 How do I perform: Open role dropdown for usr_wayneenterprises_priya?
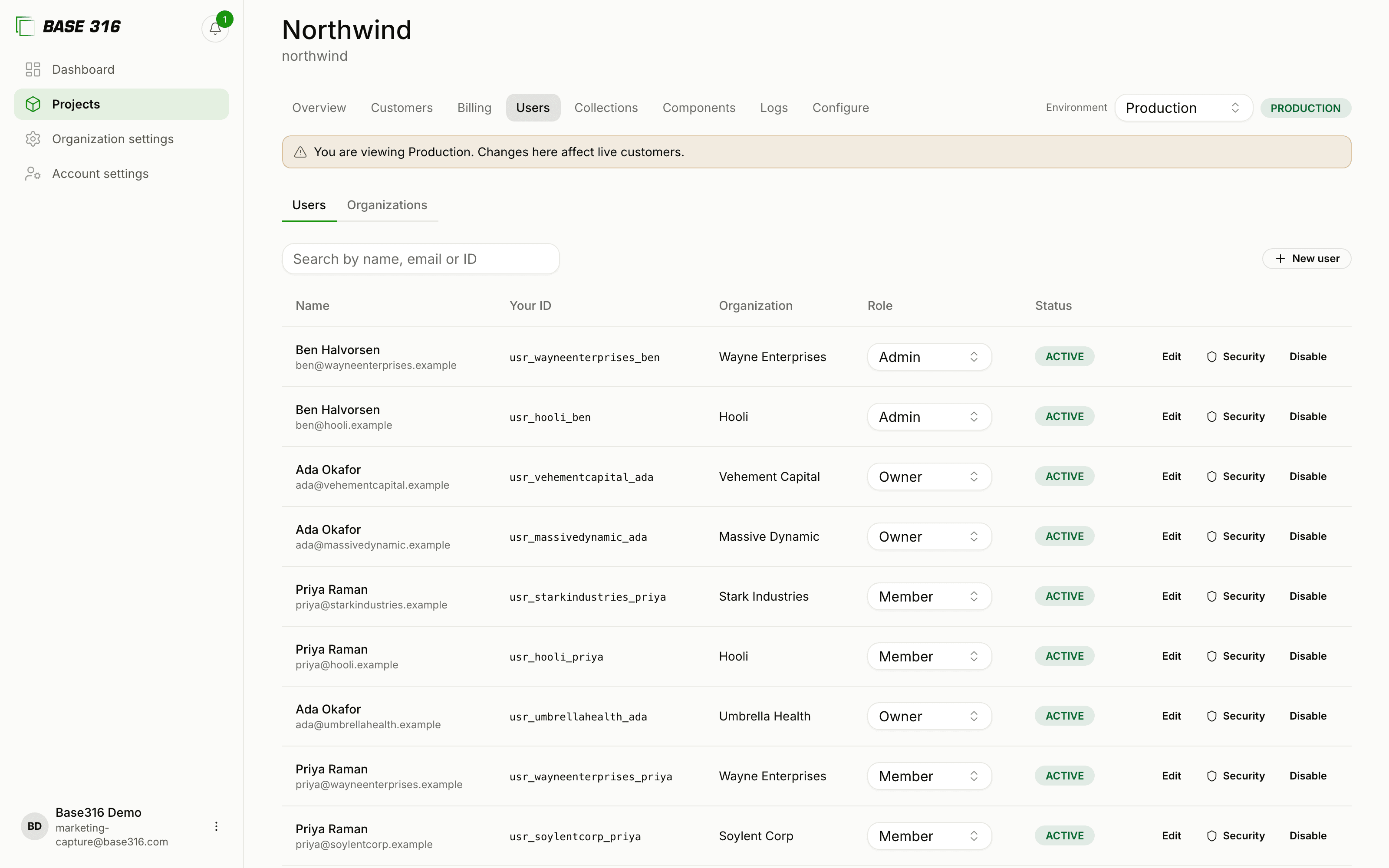(x=929, y=776)
